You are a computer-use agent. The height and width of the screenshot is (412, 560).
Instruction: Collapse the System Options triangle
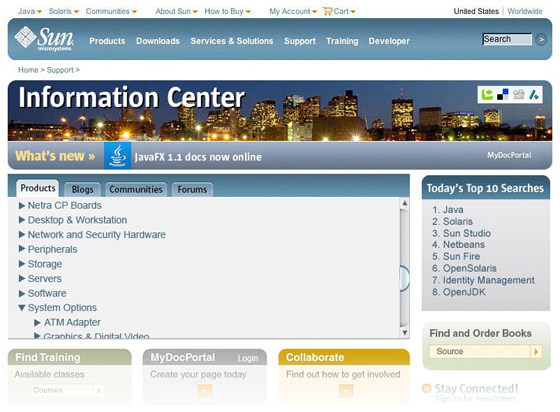click(x=22, y=307)
